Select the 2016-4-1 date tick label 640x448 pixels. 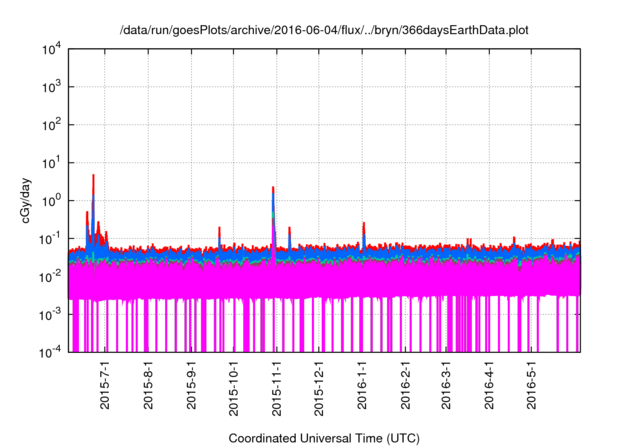point(489,384)
